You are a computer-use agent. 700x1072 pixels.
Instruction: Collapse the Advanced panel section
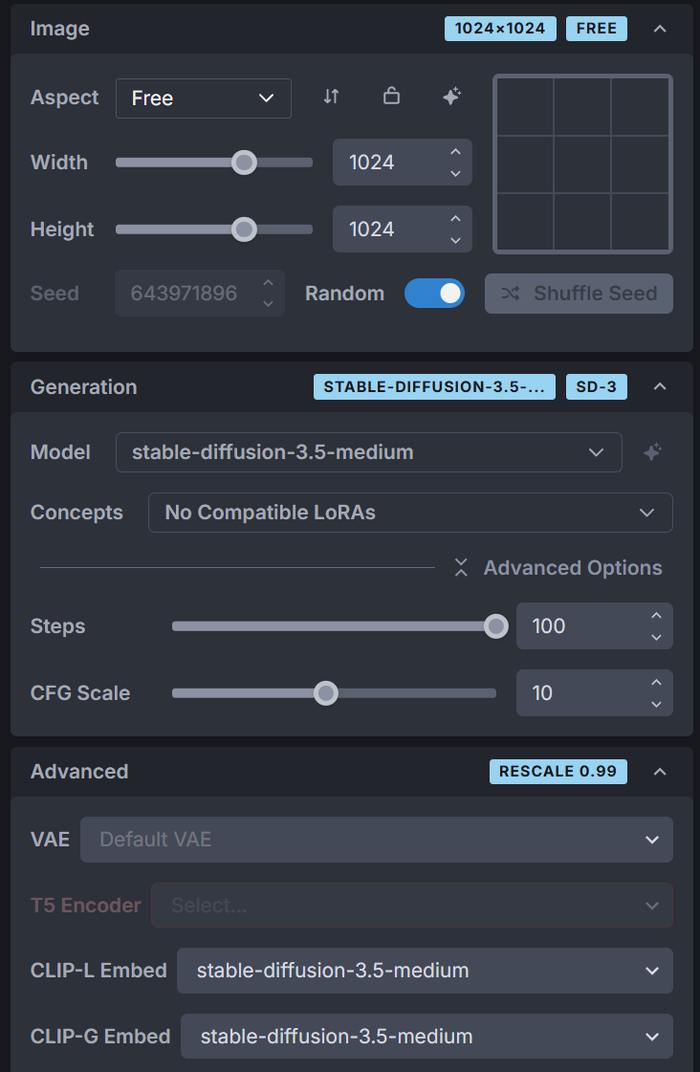click(660, 771)
